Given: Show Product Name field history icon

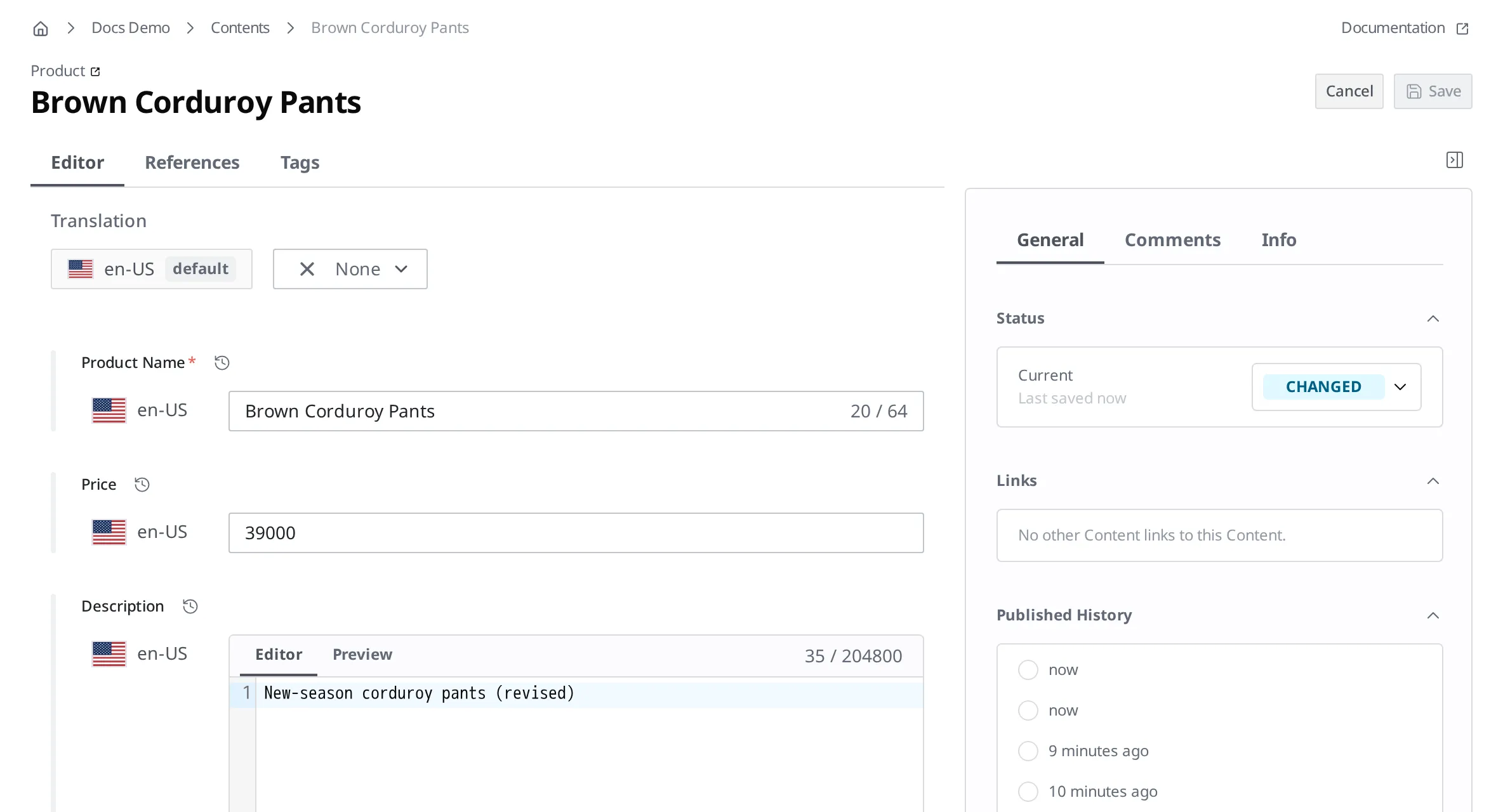Looking at the screenshot, I should (222, 363).
